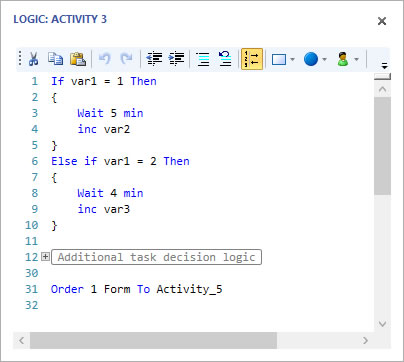
Task: Toggle the line numbers button
Action: click(x=252, y=59)
